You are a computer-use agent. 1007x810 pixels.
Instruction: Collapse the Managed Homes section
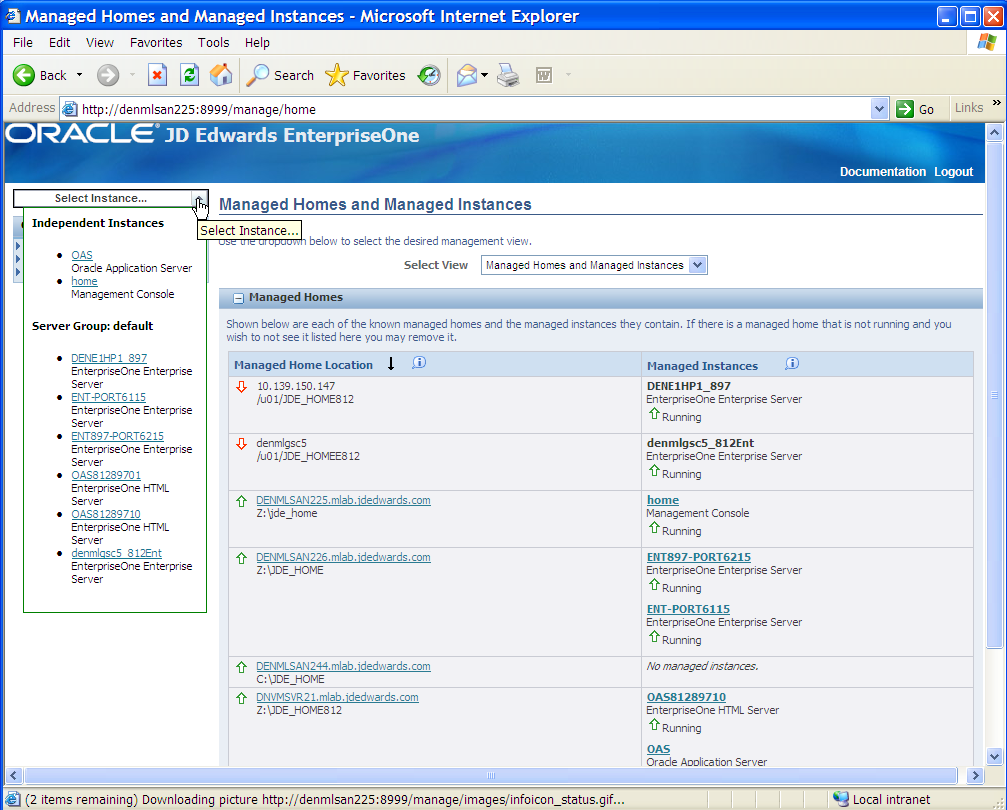tap(238, 298)
